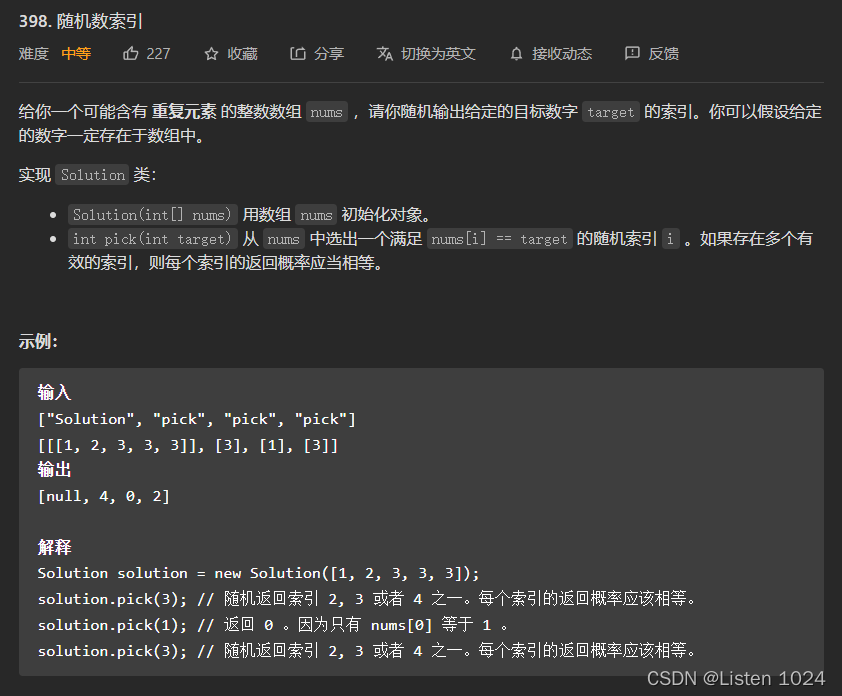Click the bell notification icon
Image resolution: width=842 pixels, height=696 pixels.
click(x=516, y=54)
